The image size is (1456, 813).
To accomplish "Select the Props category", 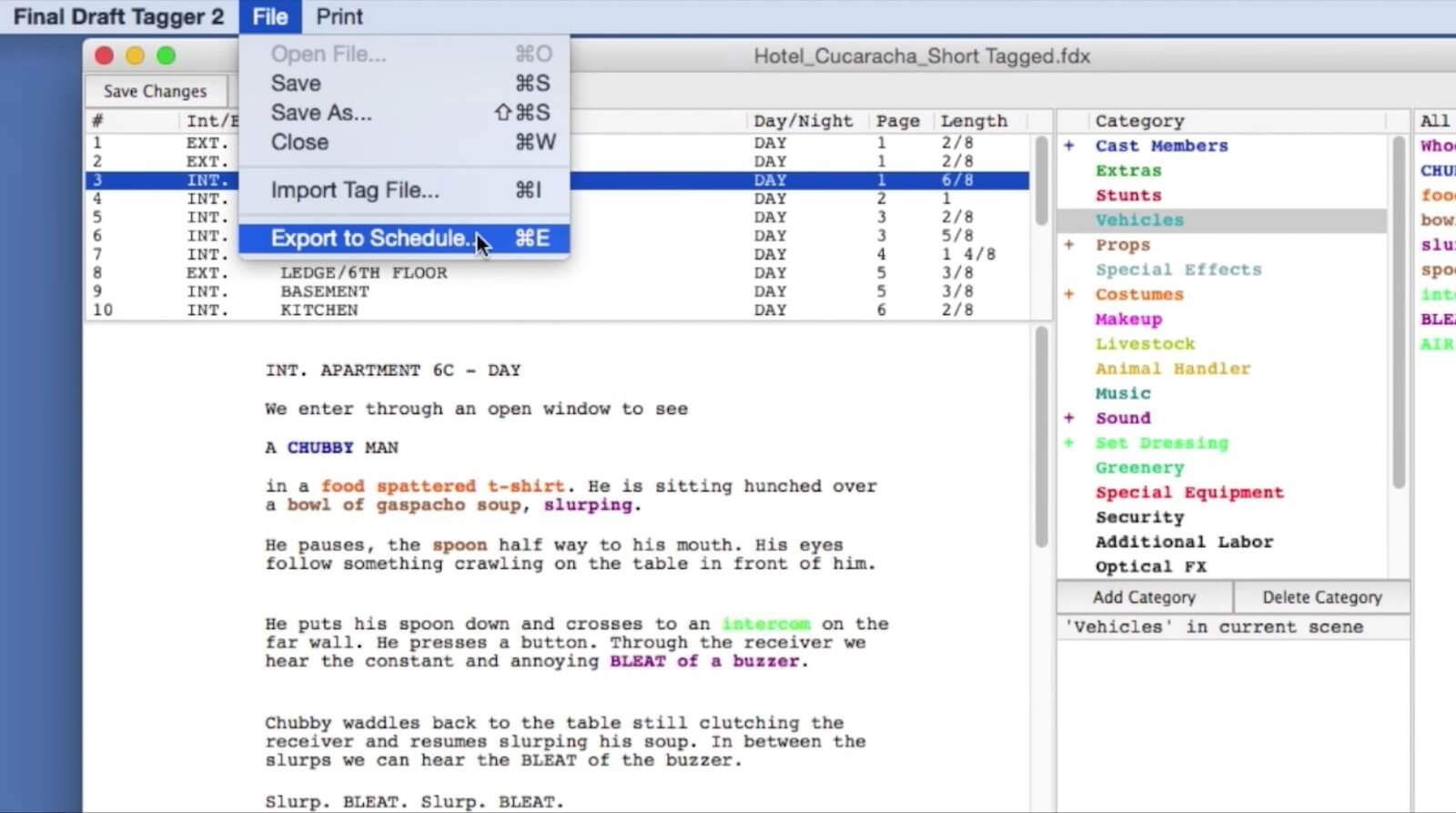I will pyautogui.click(x=1123, y=245).
